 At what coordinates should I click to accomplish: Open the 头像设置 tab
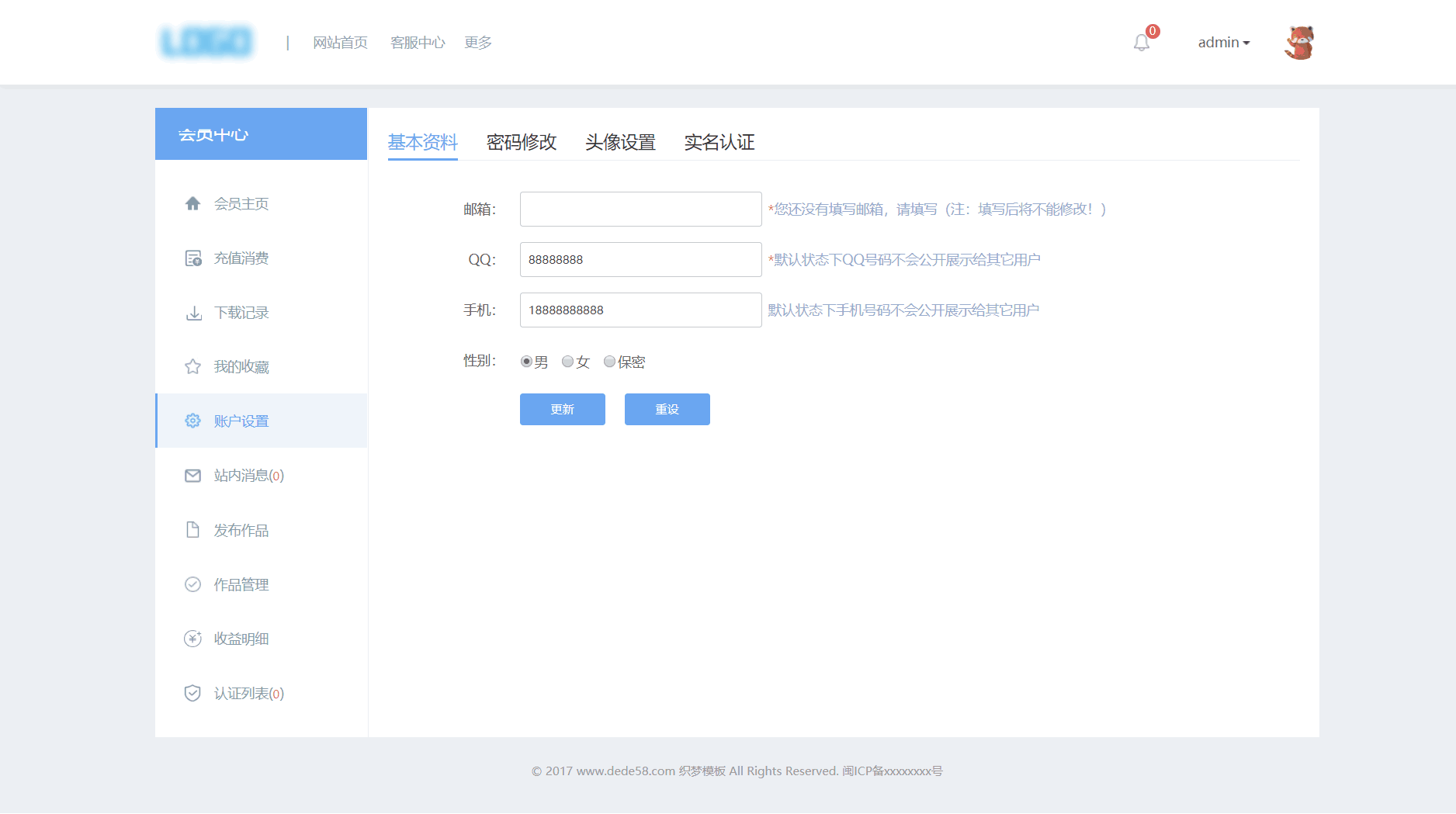click(620, 142)
